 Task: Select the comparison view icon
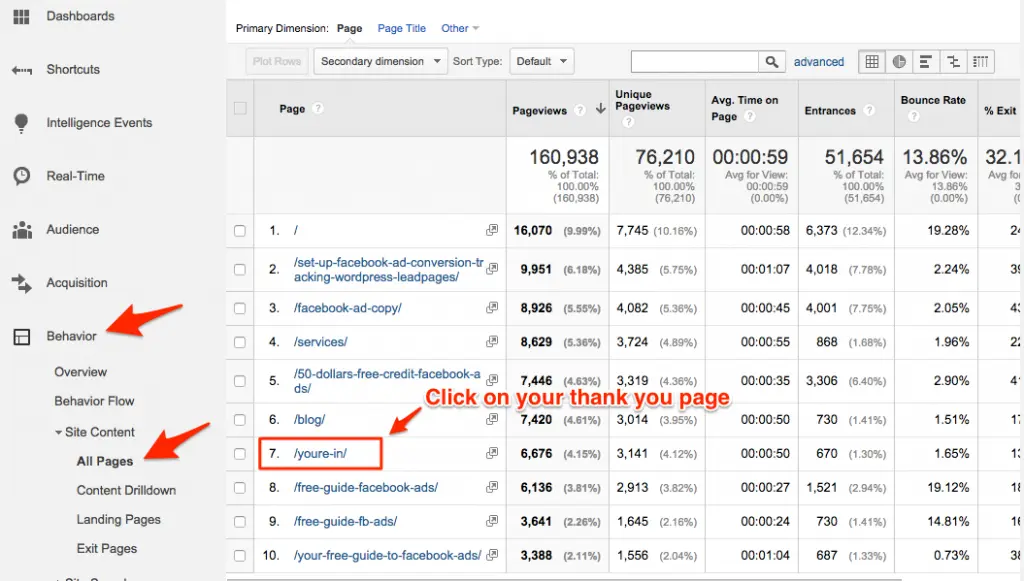(953, 62)
